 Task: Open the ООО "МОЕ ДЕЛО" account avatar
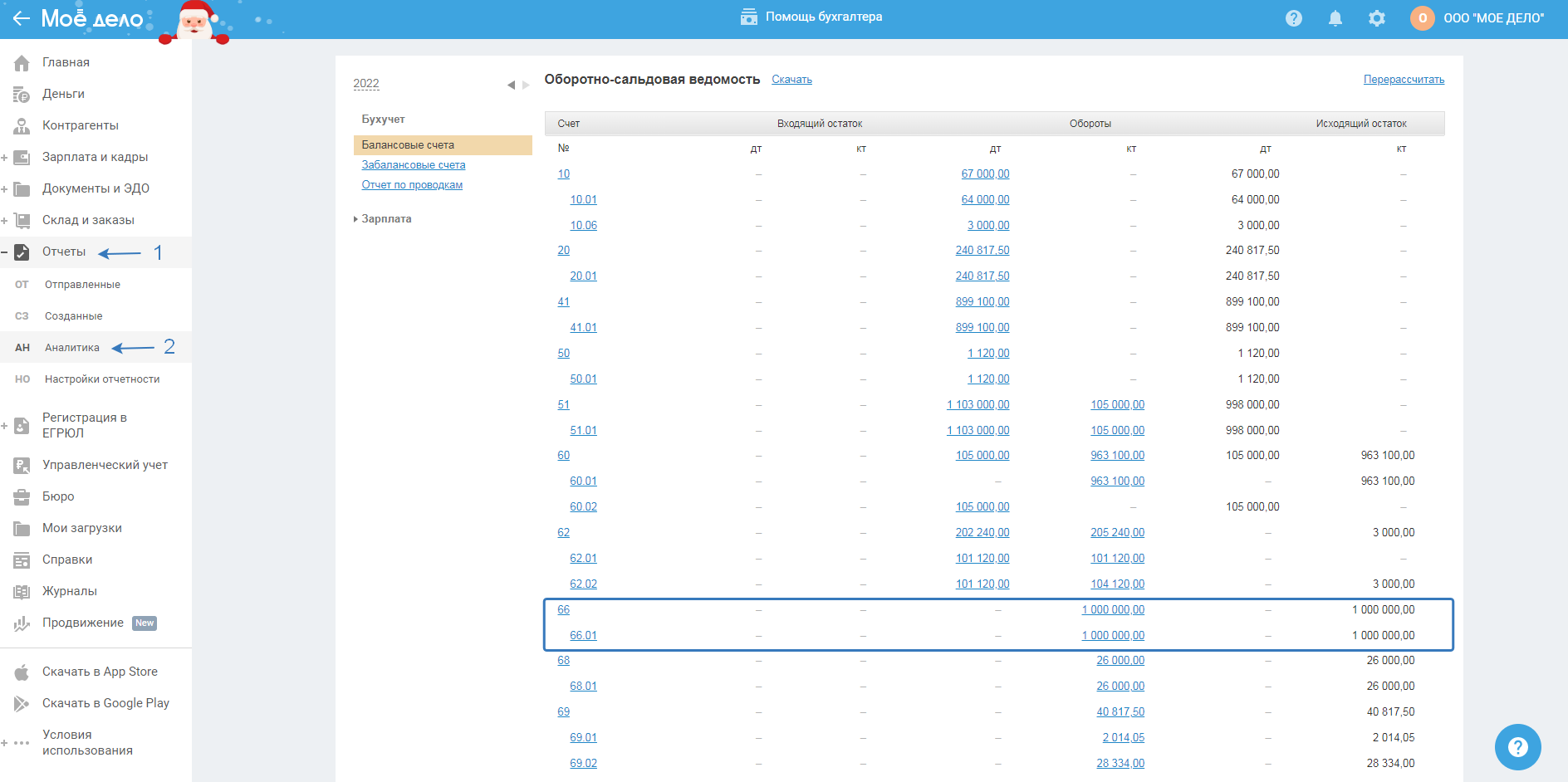pos(1422,18)
